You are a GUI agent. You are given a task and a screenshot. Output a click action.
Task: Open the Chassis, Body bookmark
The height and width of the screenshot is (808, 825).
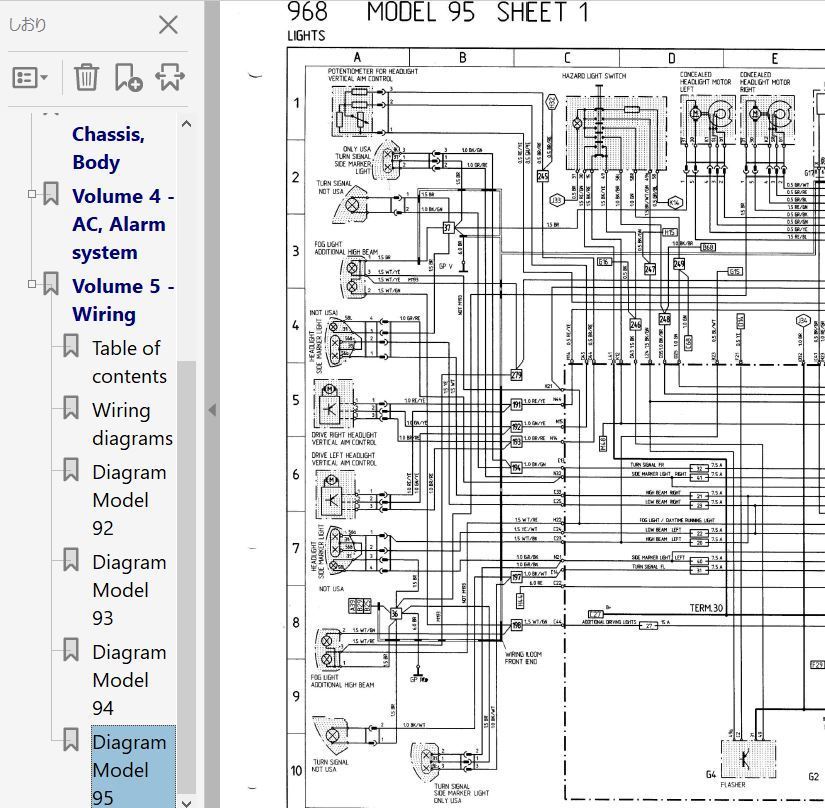(108, 148)
